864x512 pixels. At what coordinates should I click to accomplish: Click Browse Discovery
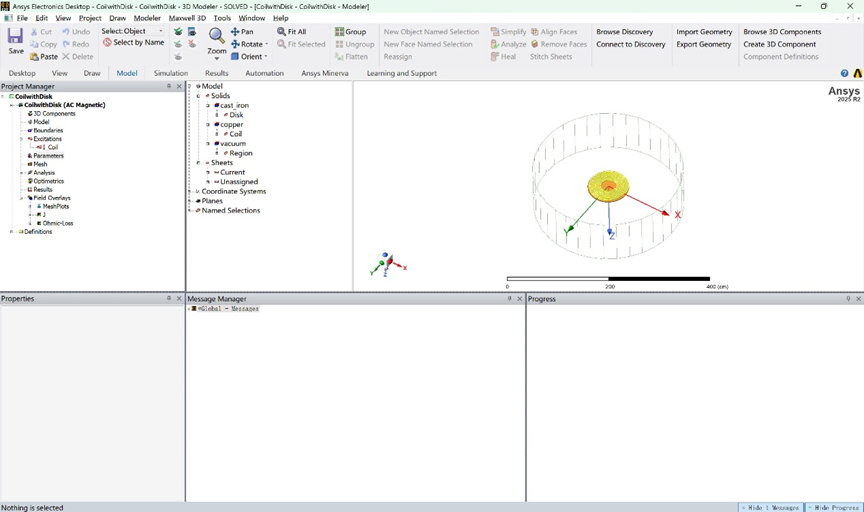coord(624,32)
